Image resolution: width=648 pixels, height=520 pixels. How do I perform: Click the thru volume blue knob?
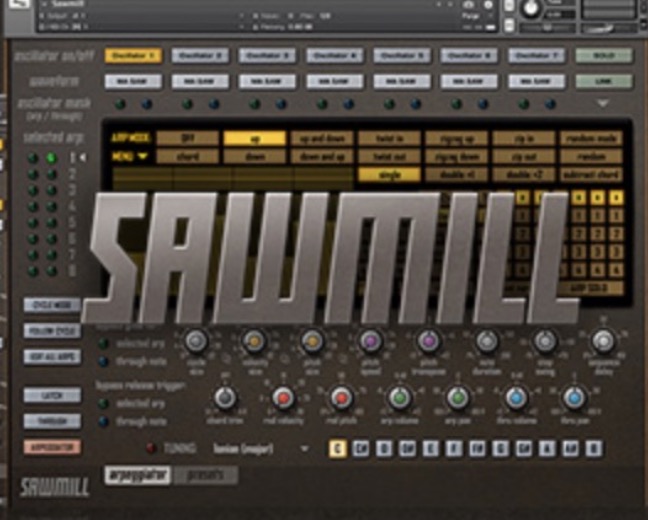point(516,398)
